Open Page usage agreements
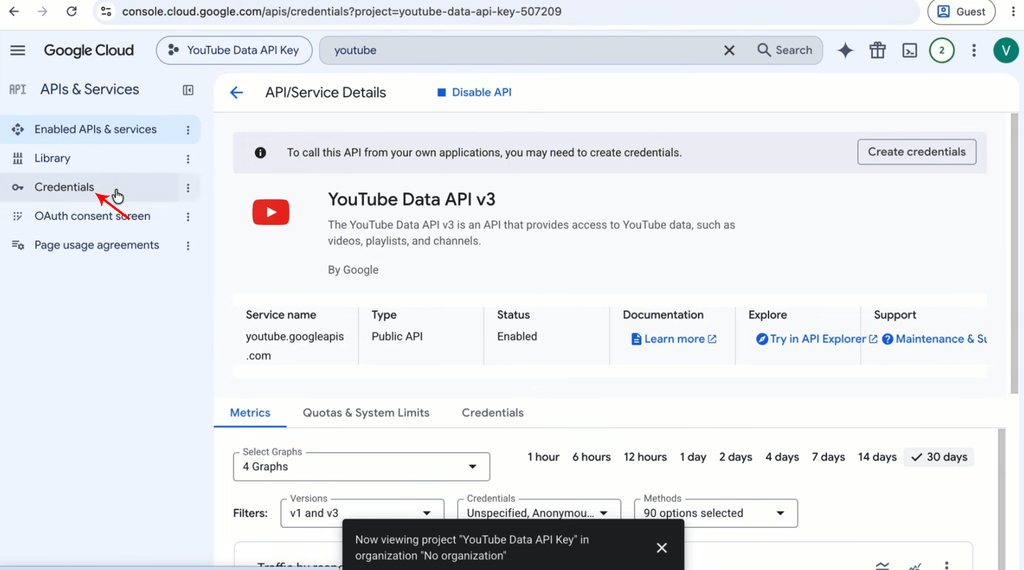The image size is (1024, 570). point(97,245)
